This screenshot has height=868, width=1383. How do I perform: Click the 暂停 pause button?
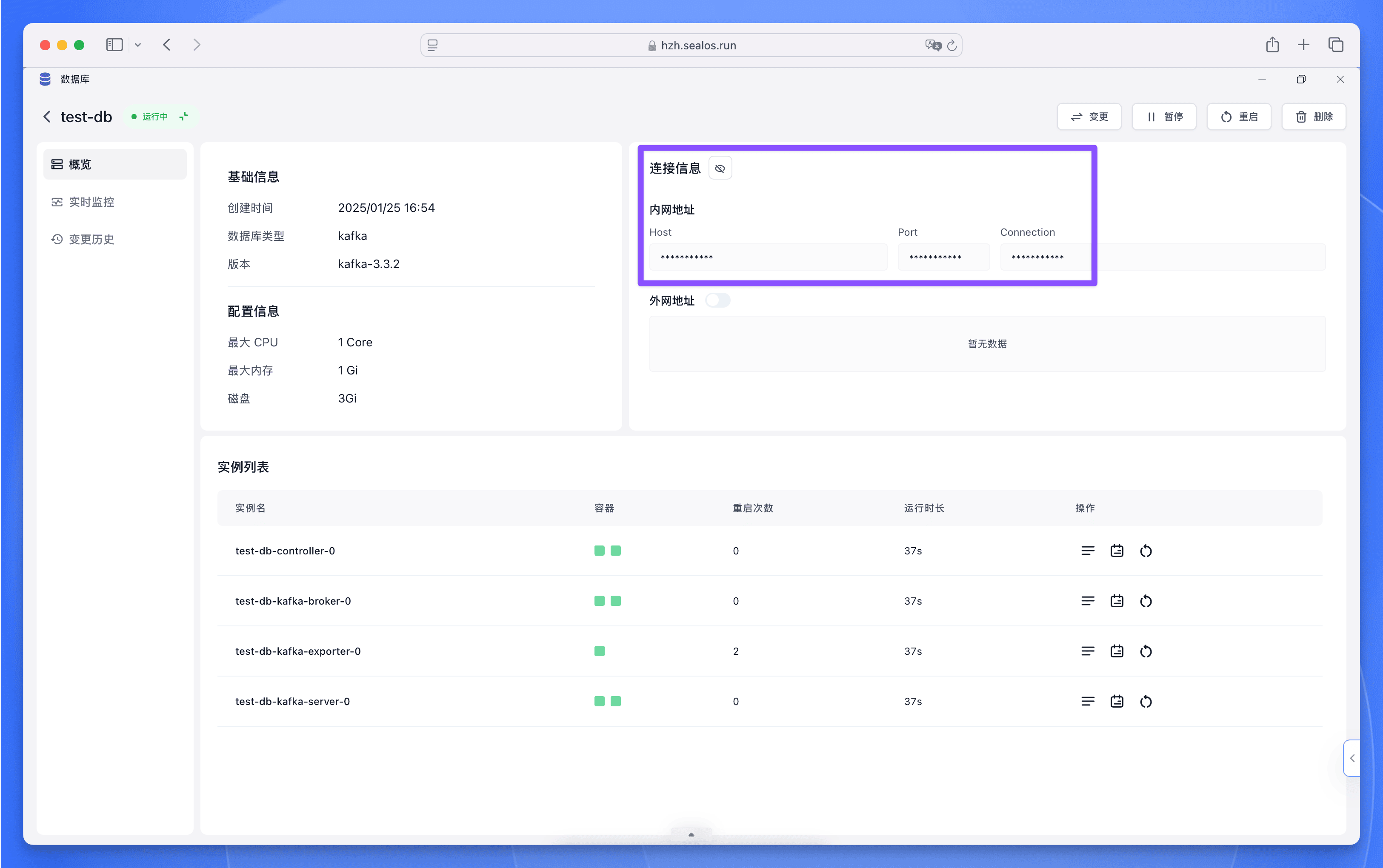click(x=1164, y=117)
